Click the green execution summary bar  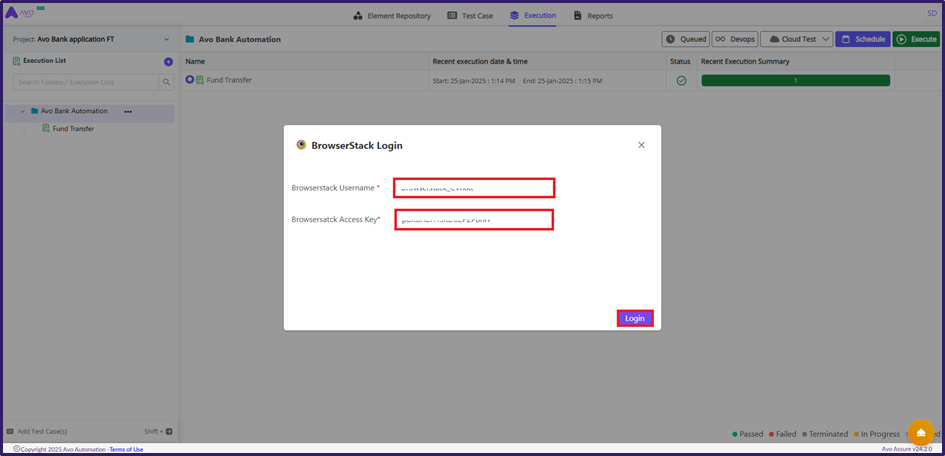pos(795,80)
